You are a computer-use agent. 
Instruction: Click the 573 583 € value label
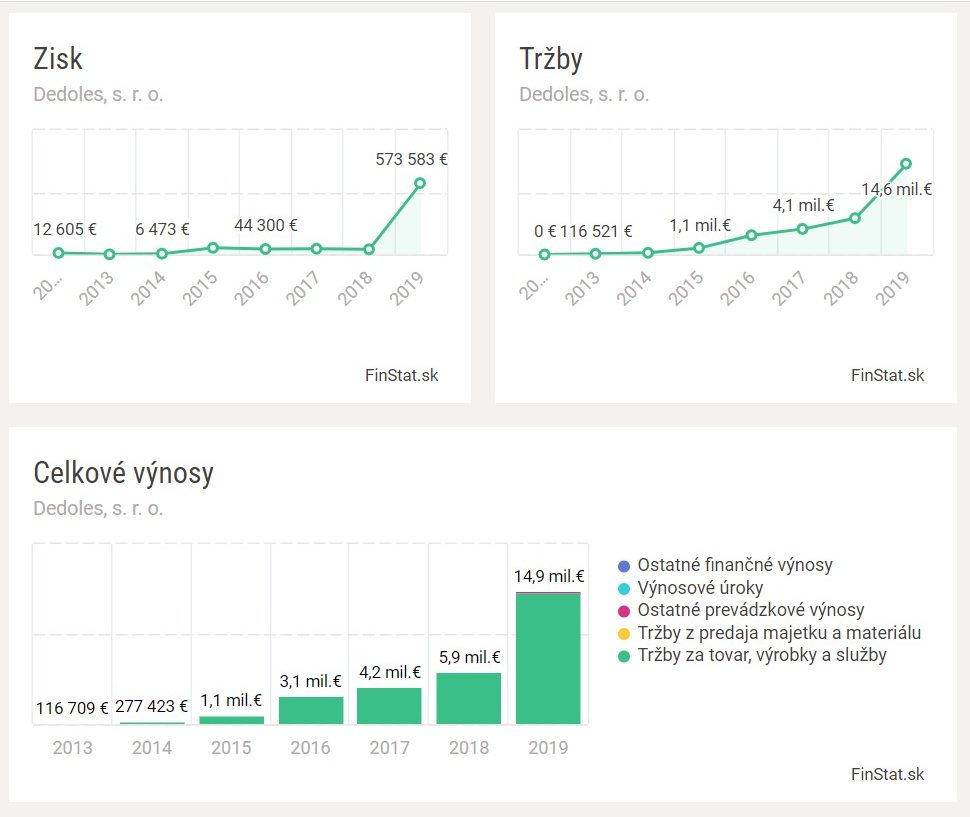tap(411, 158)
